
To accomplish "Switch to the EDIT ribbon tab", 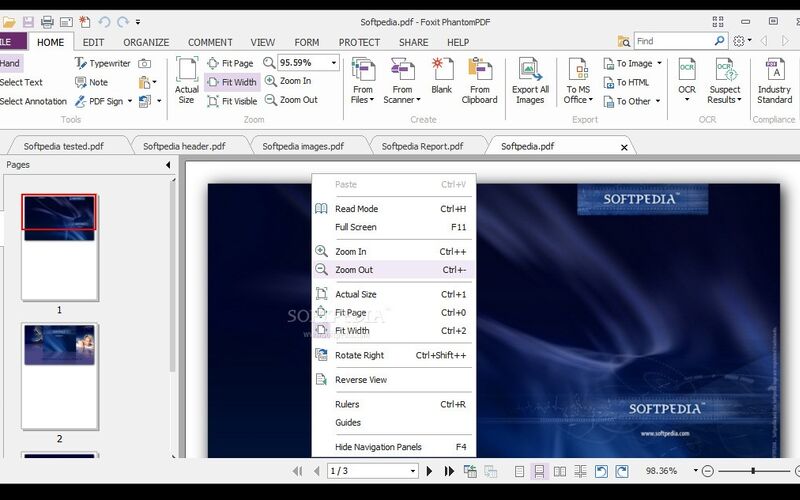I will point(93,42).
